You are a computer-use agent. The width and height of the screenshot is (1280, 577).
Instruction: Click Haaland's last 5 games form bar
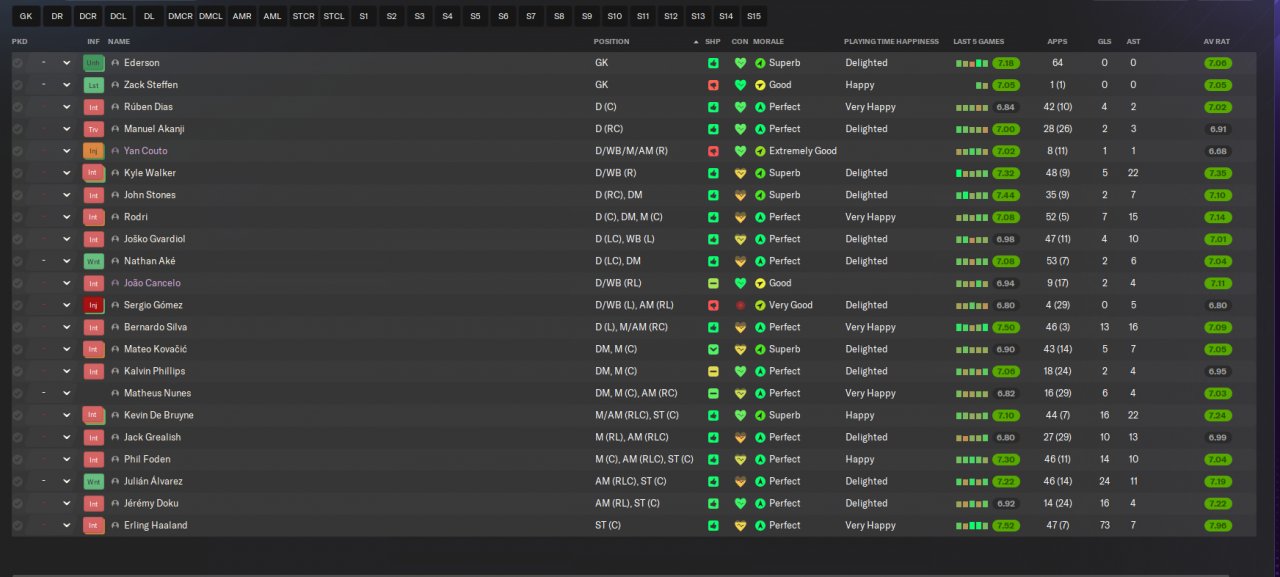pos(971,525)
